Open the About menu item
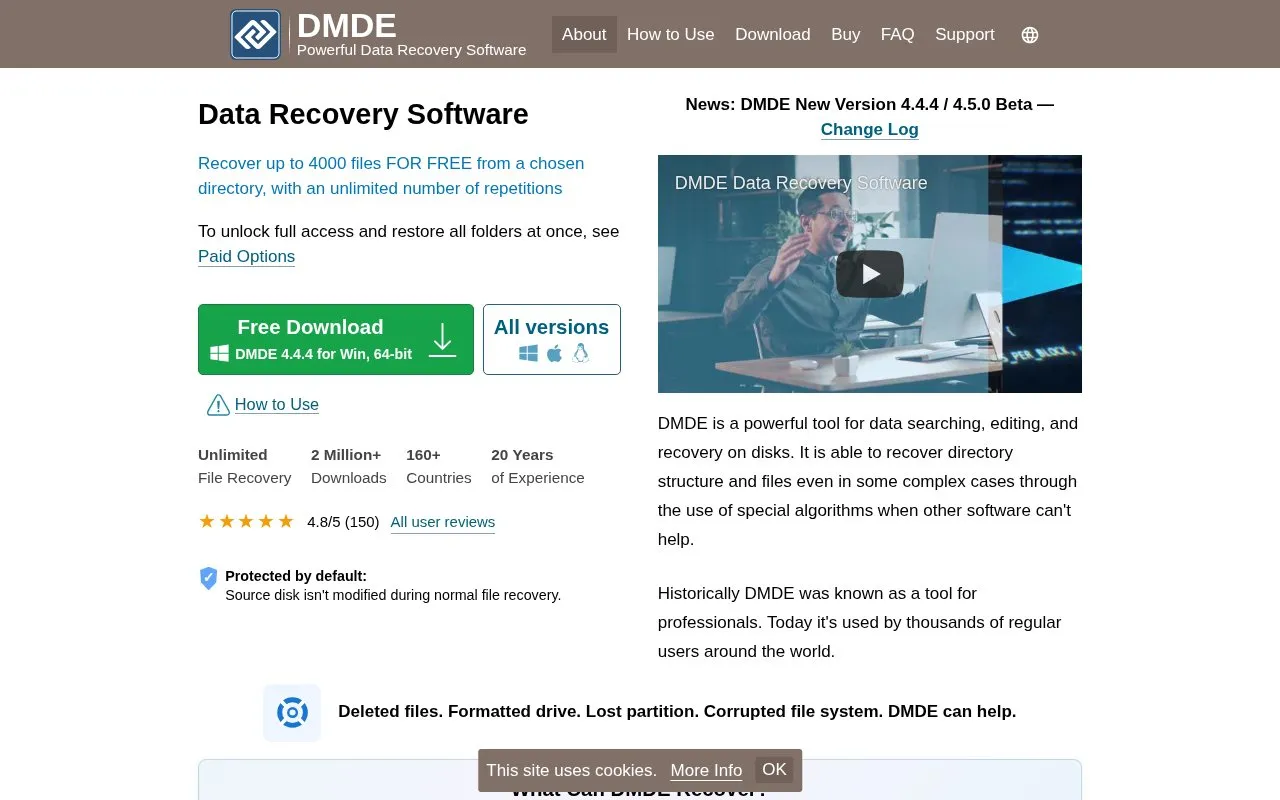Viewport: 1280px width, 800px height. point(584,35)
